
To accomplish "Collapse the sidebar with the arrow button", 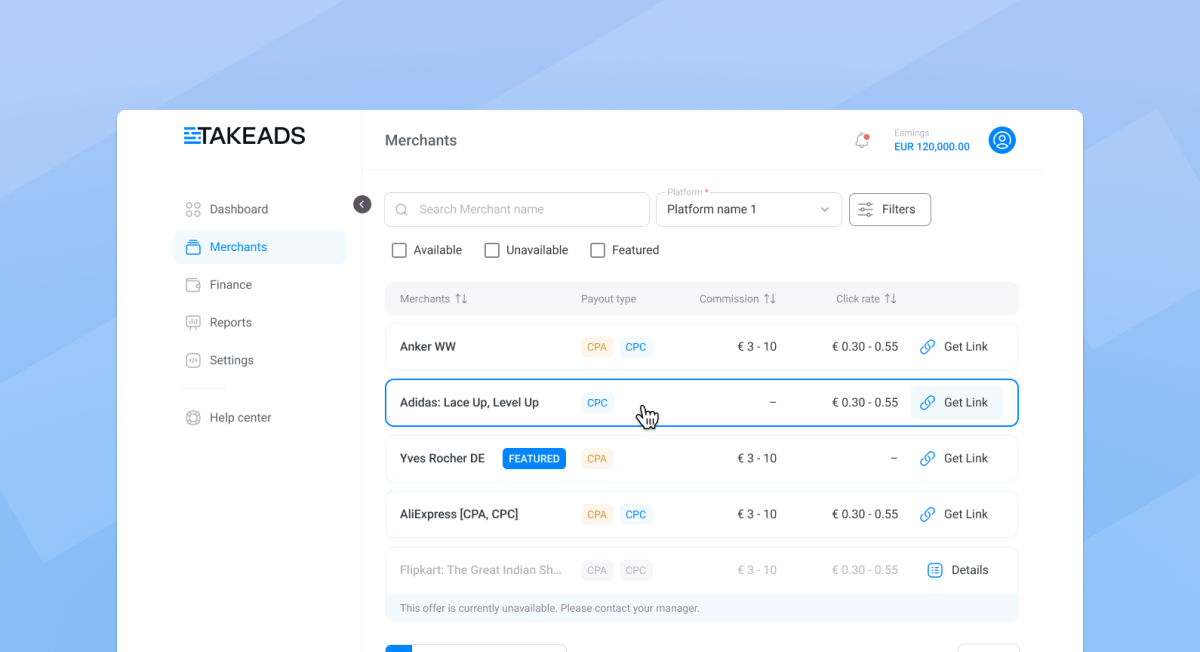I will click(362, 204).
